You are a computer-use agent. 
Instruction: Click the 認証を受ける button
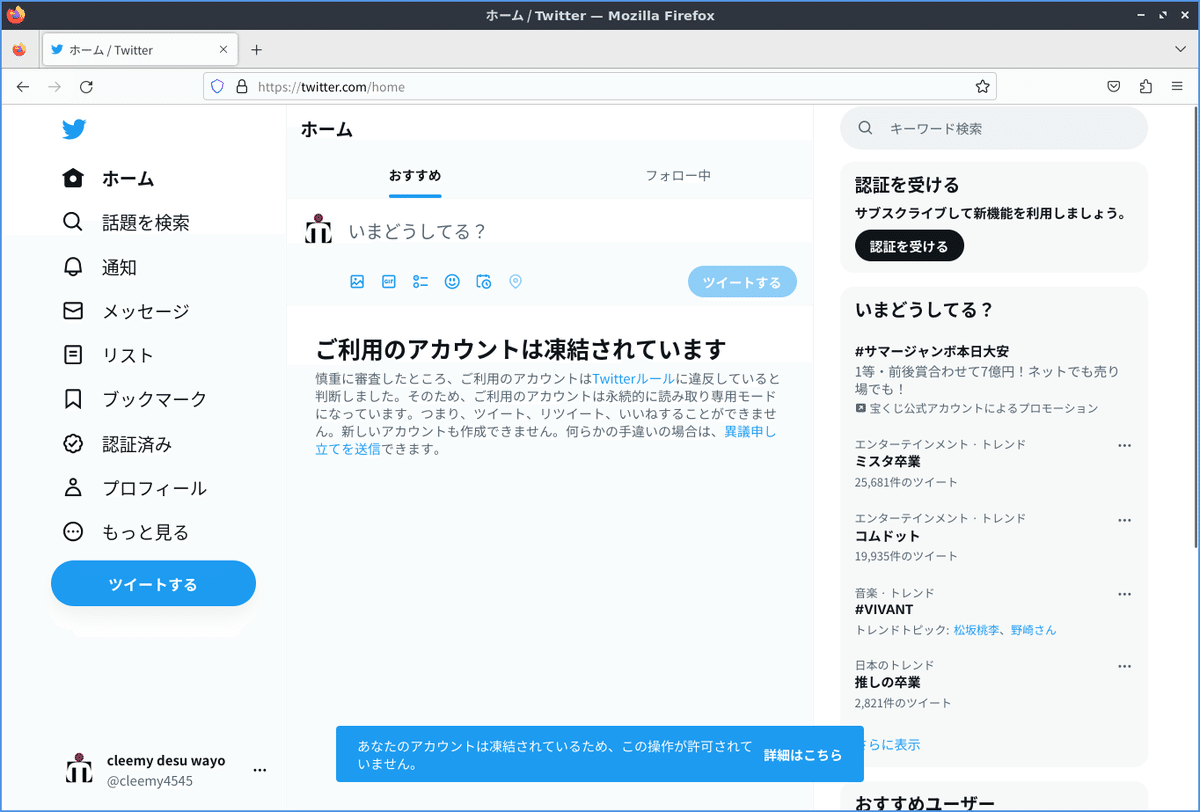click(908, 245)
